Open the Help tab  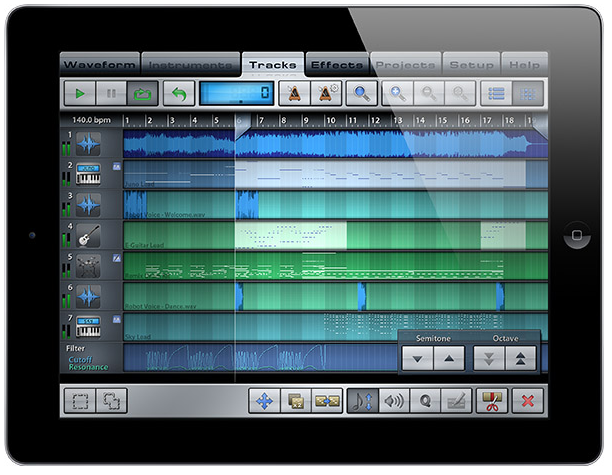(525, 64)
